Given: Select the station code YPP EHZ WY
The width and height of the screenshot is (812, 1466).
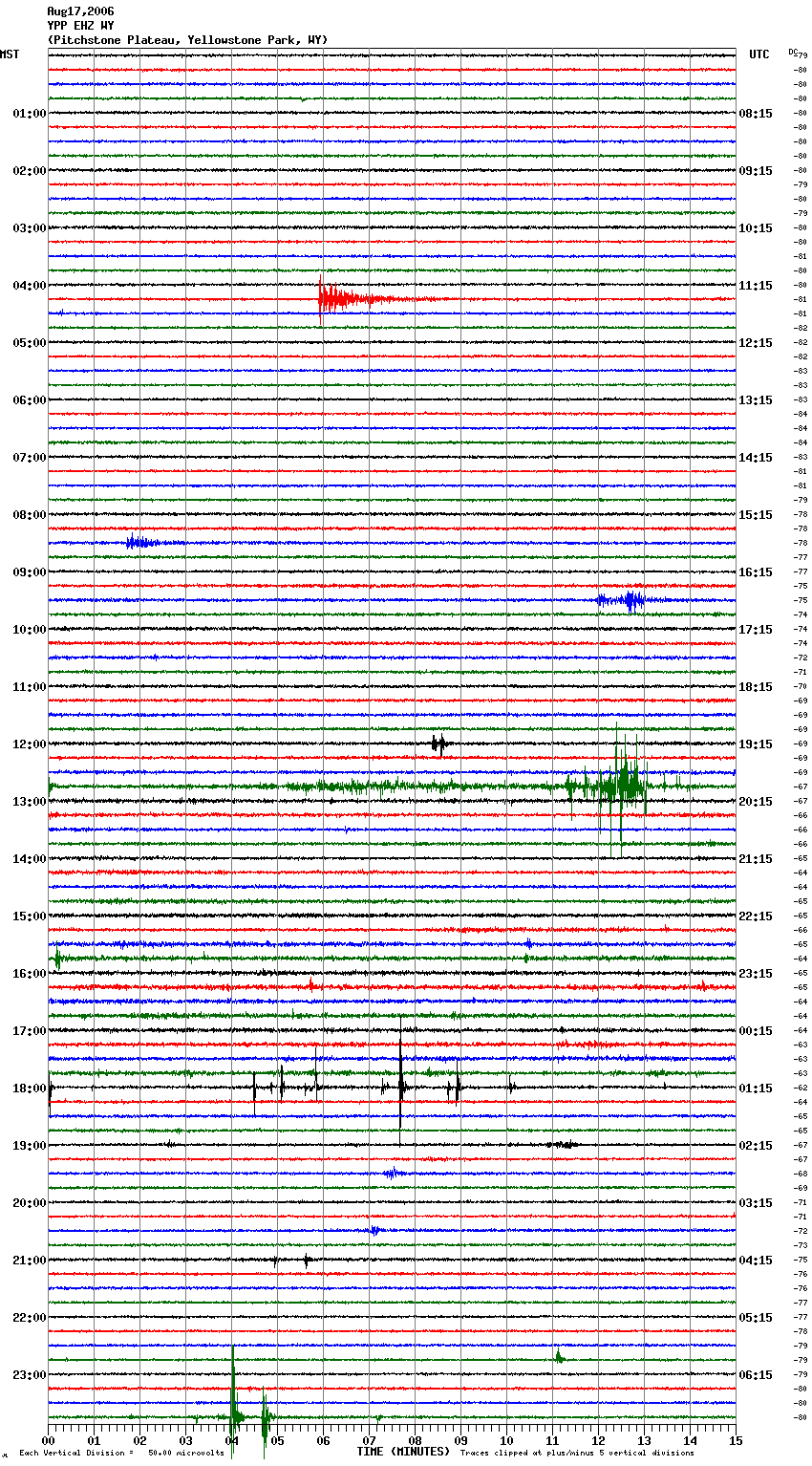Looking at the screenshot, I should pyautogui.click(x=80, y=26).
